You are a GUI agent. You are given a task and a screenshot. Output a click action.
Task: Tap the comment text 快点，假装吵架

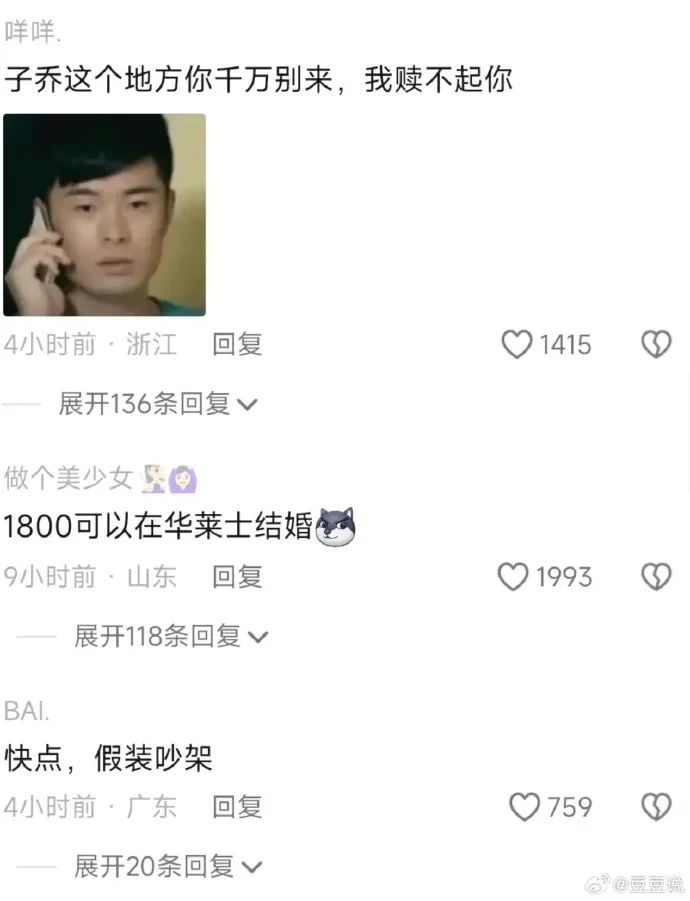point(109,758)
